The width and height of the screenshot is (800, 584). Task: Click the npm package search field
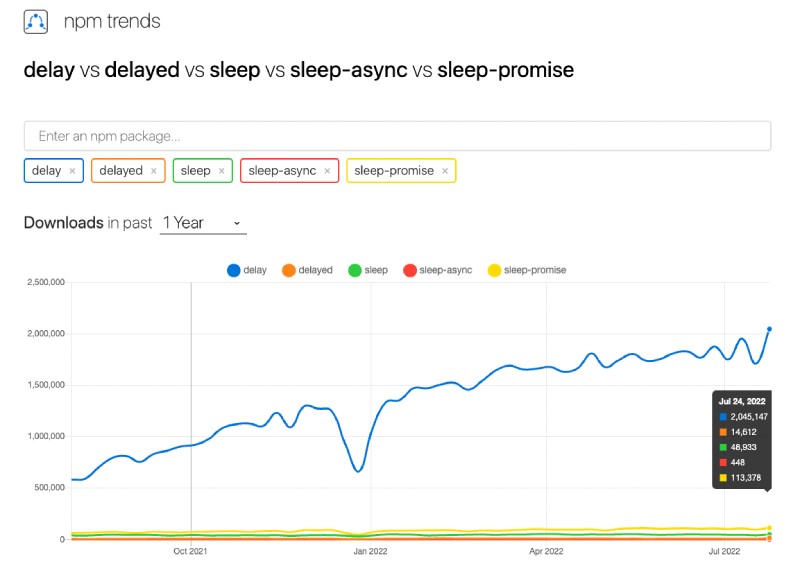[400, 136]
